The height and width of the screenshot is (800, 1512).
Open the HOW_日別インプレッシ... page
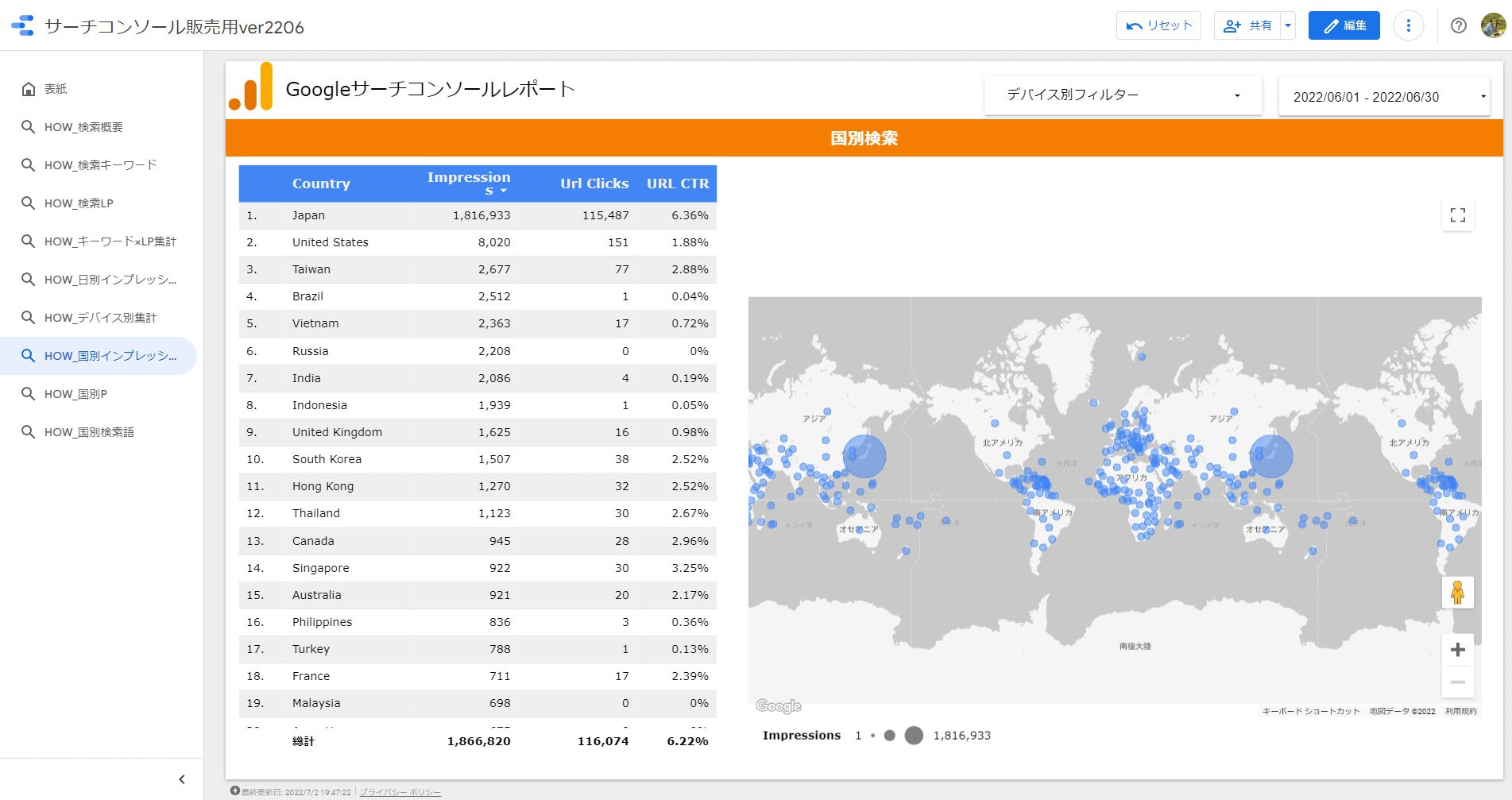99,280
